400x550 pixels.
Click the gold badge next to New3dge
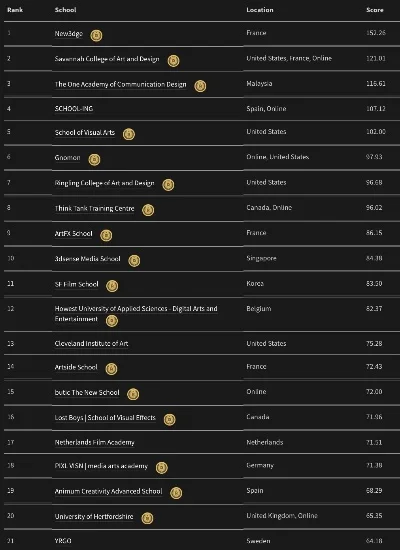[96, 35]
